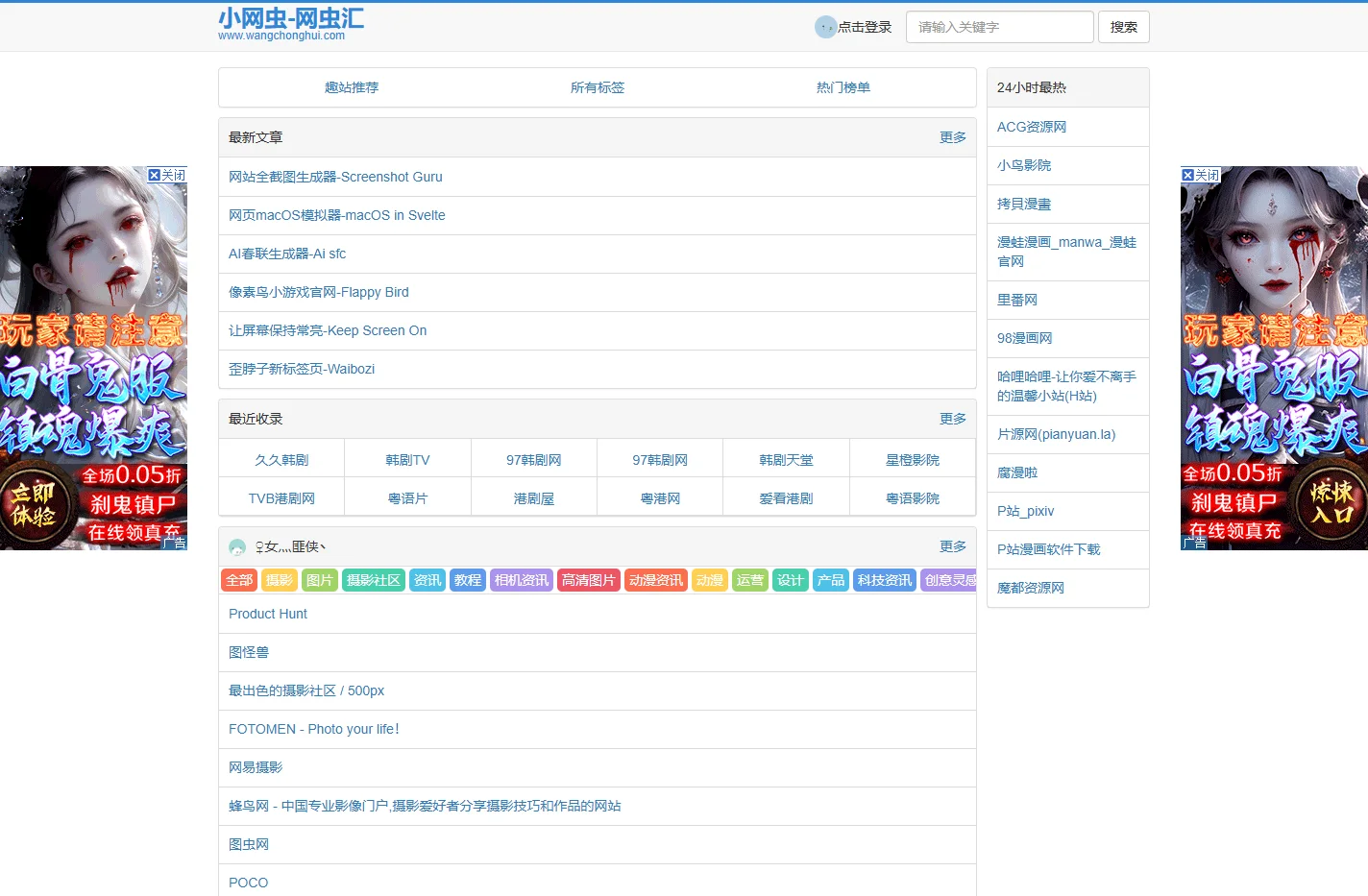Select the 高清图片 tag
1368x896 pixels.
[x=589, y=580]
